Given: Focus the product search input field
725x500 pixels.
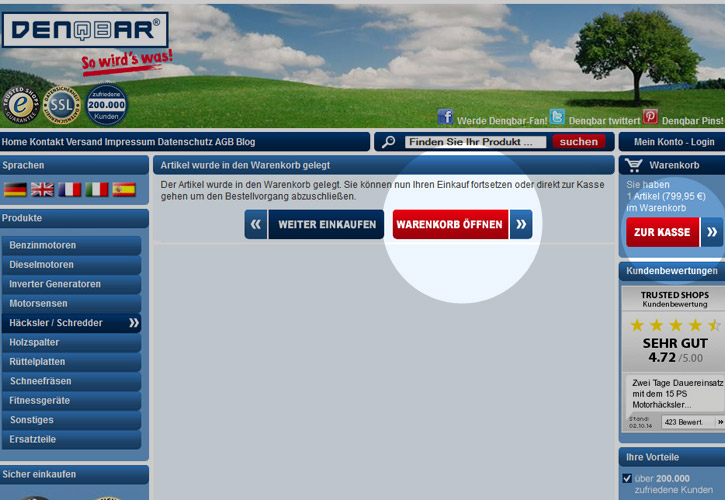Looking at the screenshot, I should point(476,142).
